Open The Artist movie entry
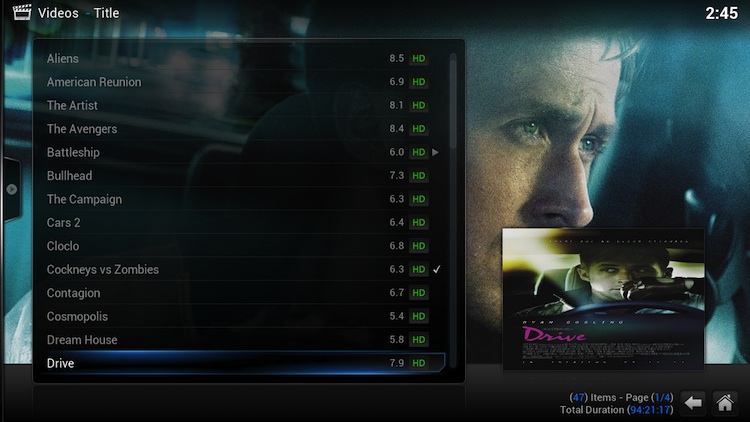Viewport: 750px width, 422px height. pos(243,105)
